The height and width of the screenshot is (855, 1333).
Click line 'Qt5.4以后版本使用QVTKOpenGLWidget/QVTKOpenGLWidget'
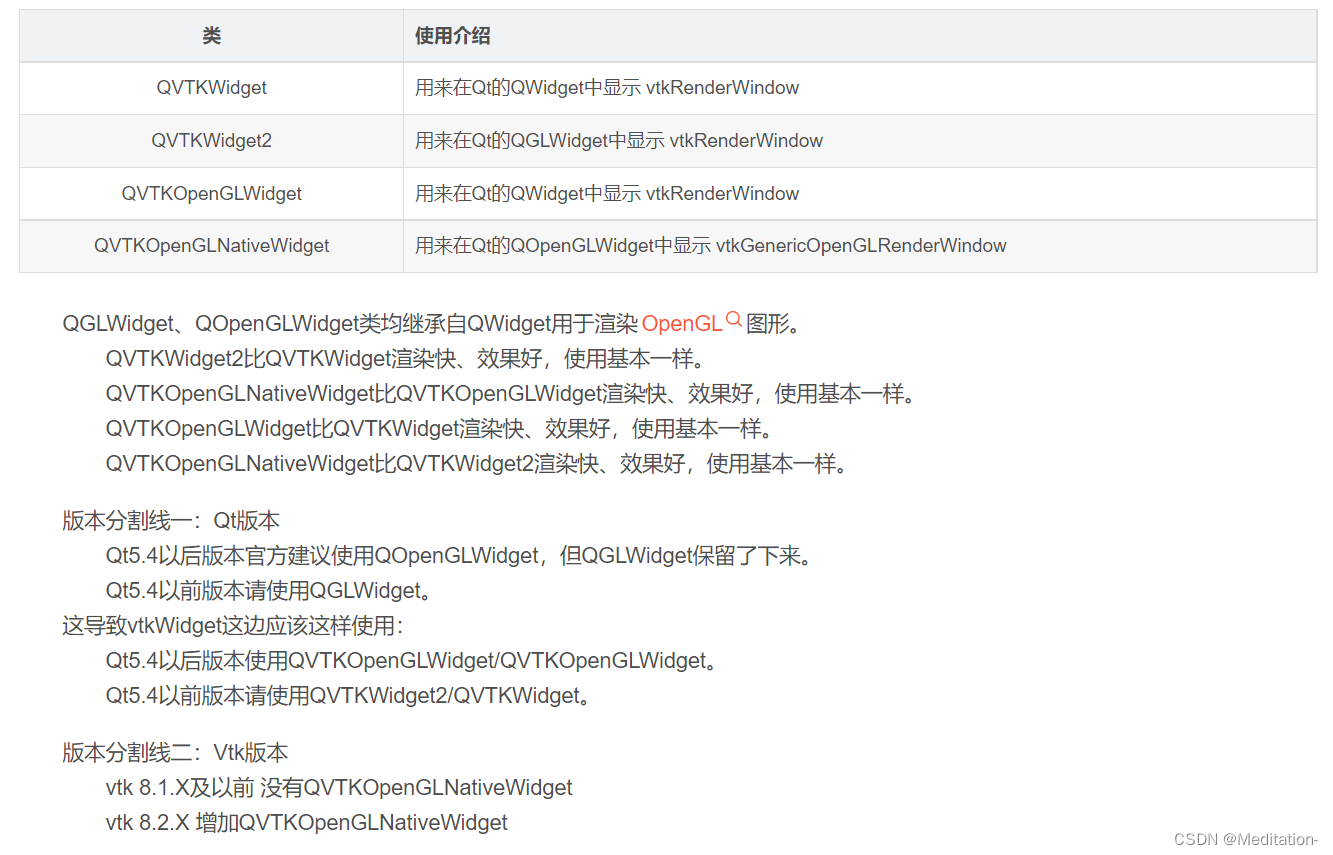click(x=412, y=661)
